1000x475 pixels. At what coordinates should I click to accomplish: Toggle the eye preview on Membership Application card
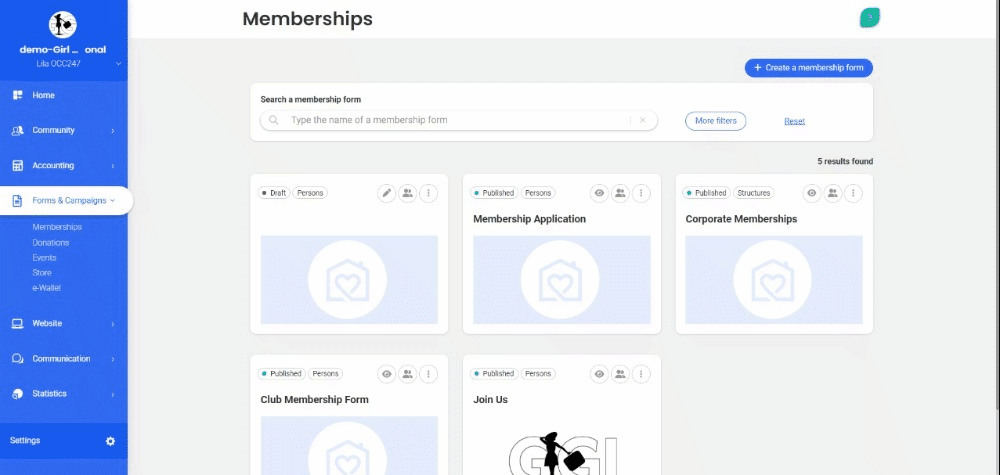[x=599, y=193]
